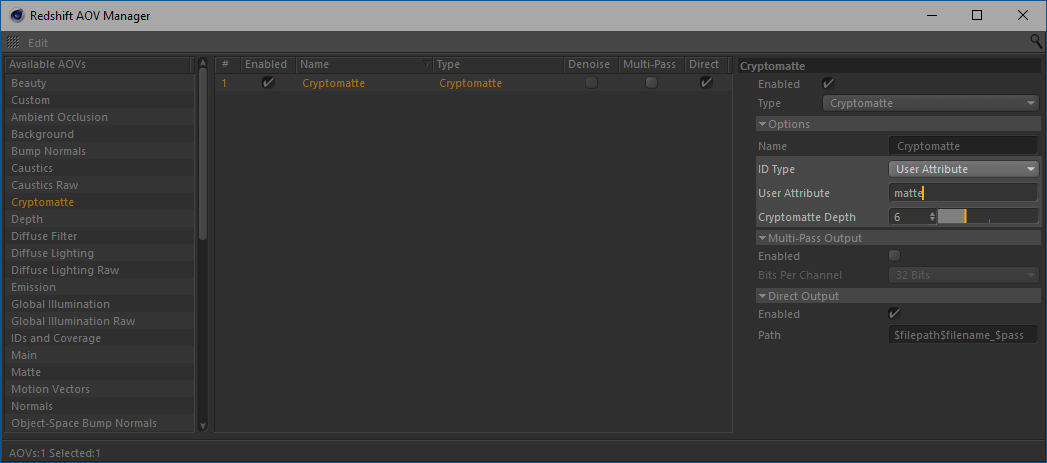Toggle Multi-Pass checkbox in Cryptomatte row
The height and width of the screenshot is (463, 1047).
[651, 83]
